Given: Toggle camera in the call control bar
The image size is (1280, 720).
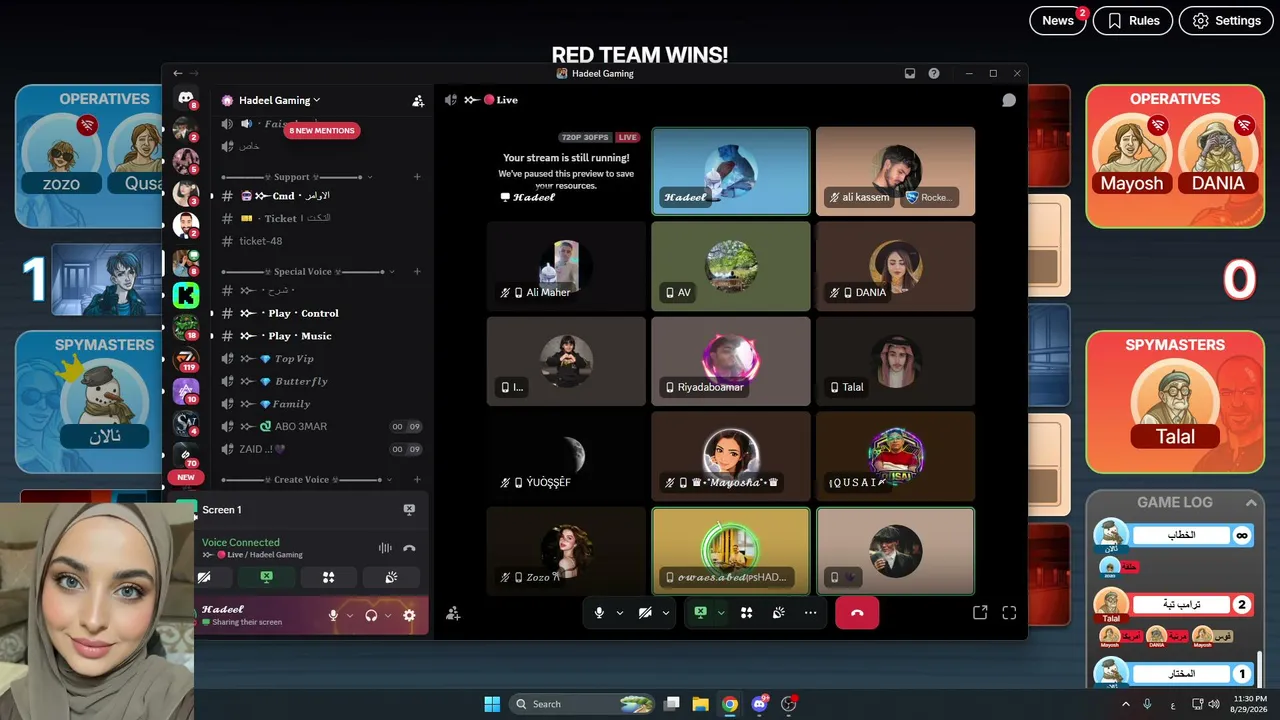Looking at the screenshot, I should pyautogui.click(x=645, y=613).
